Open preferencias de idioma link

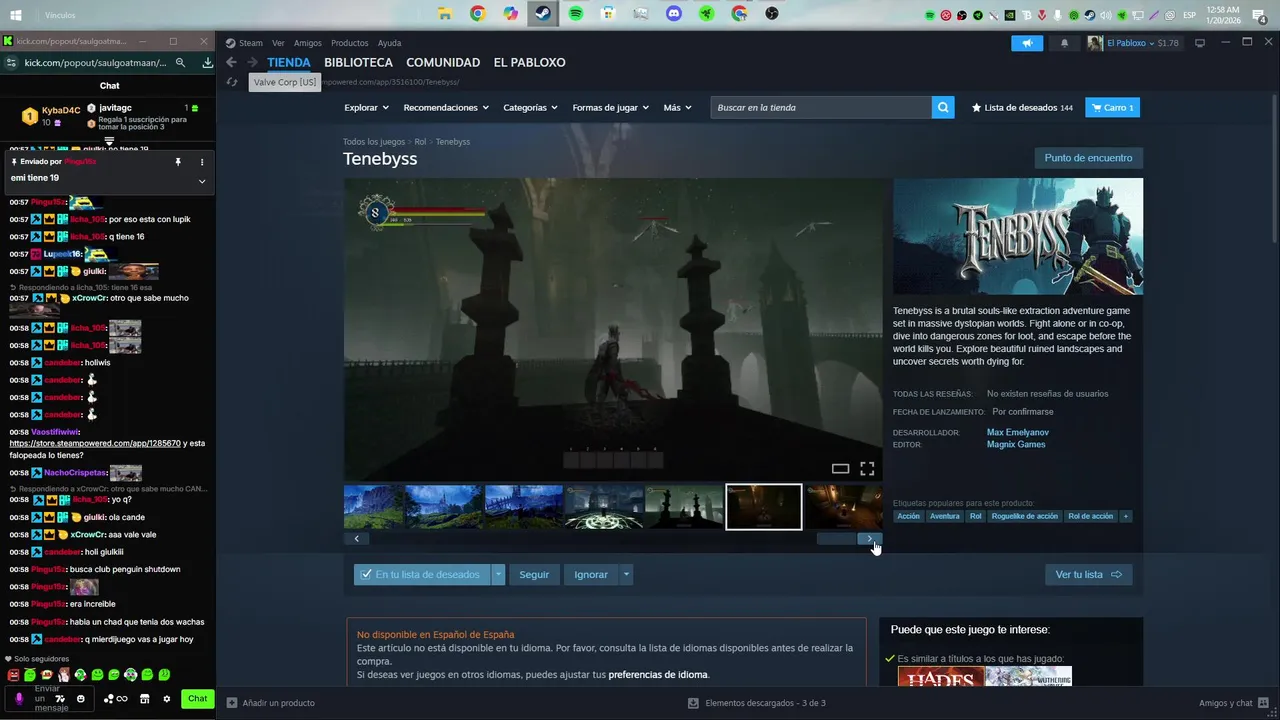[658, 675]
